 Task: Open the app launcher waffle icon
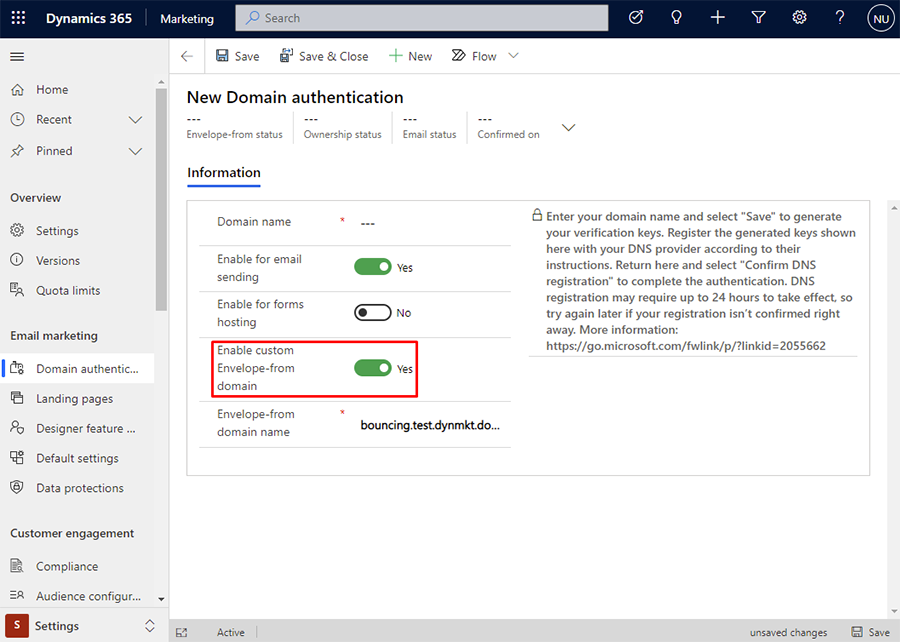tap(18, 18)
